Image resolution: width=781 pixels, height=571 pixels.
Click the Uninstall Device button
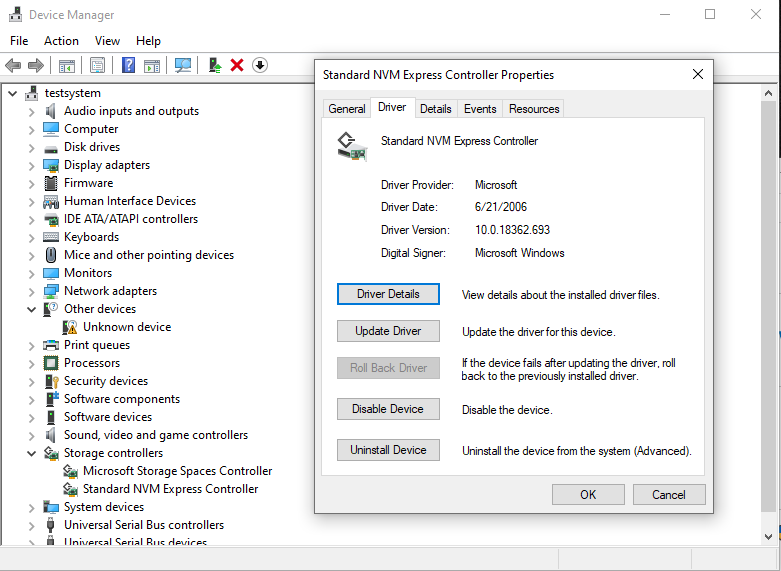pyautogui.click(x=388, y=450)
